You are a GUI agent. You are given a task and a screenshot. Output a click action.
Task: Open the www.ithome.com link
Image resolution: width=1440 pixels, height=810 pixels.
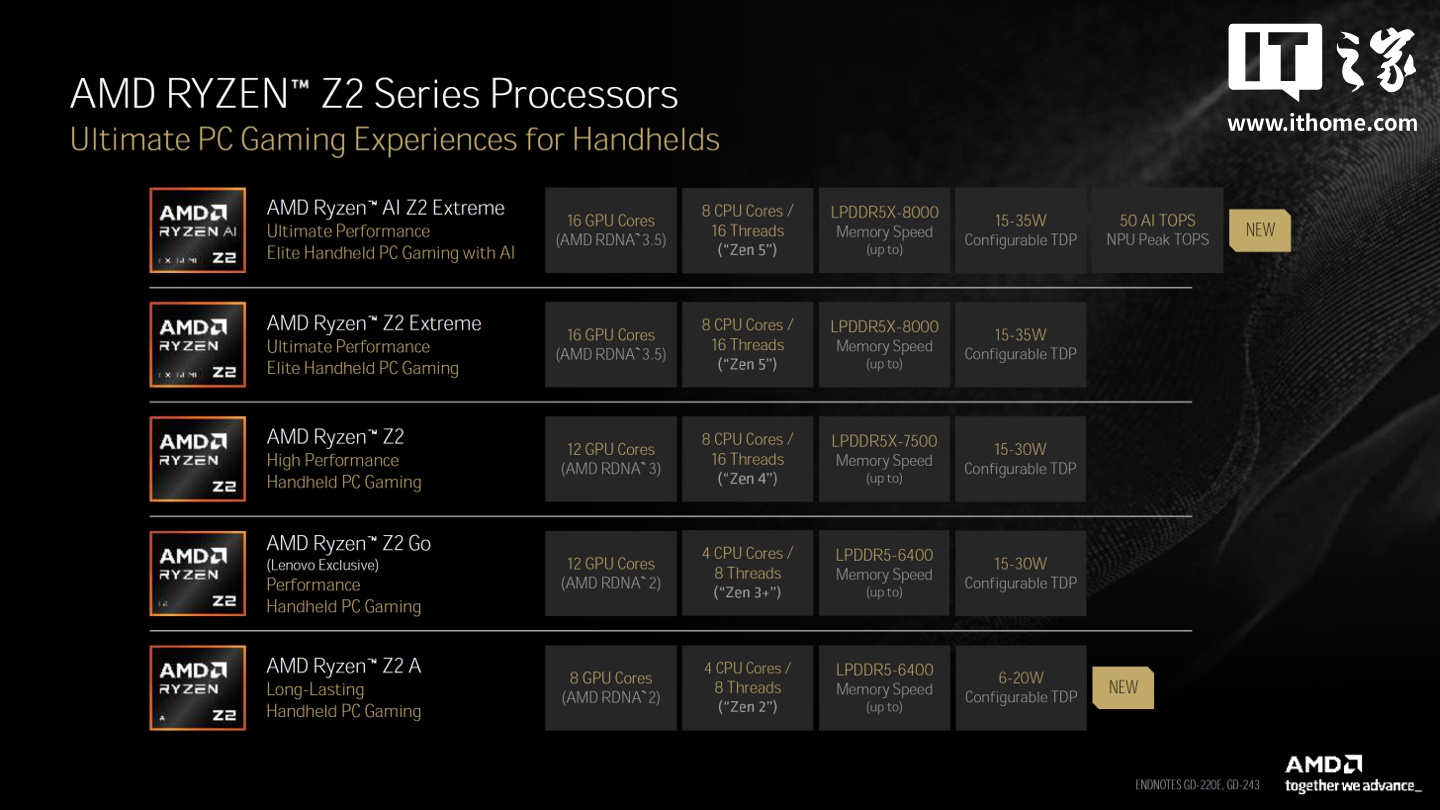tap(1322, 124)
